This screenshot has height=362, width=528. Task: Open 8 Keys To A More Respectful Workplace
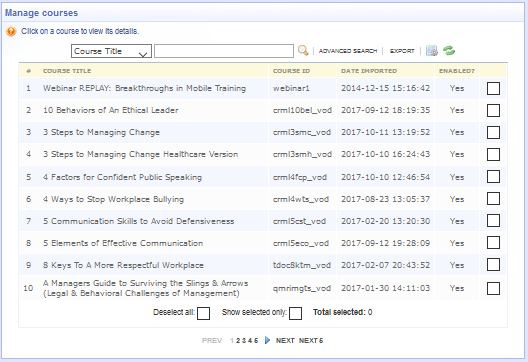pos(123,265)
